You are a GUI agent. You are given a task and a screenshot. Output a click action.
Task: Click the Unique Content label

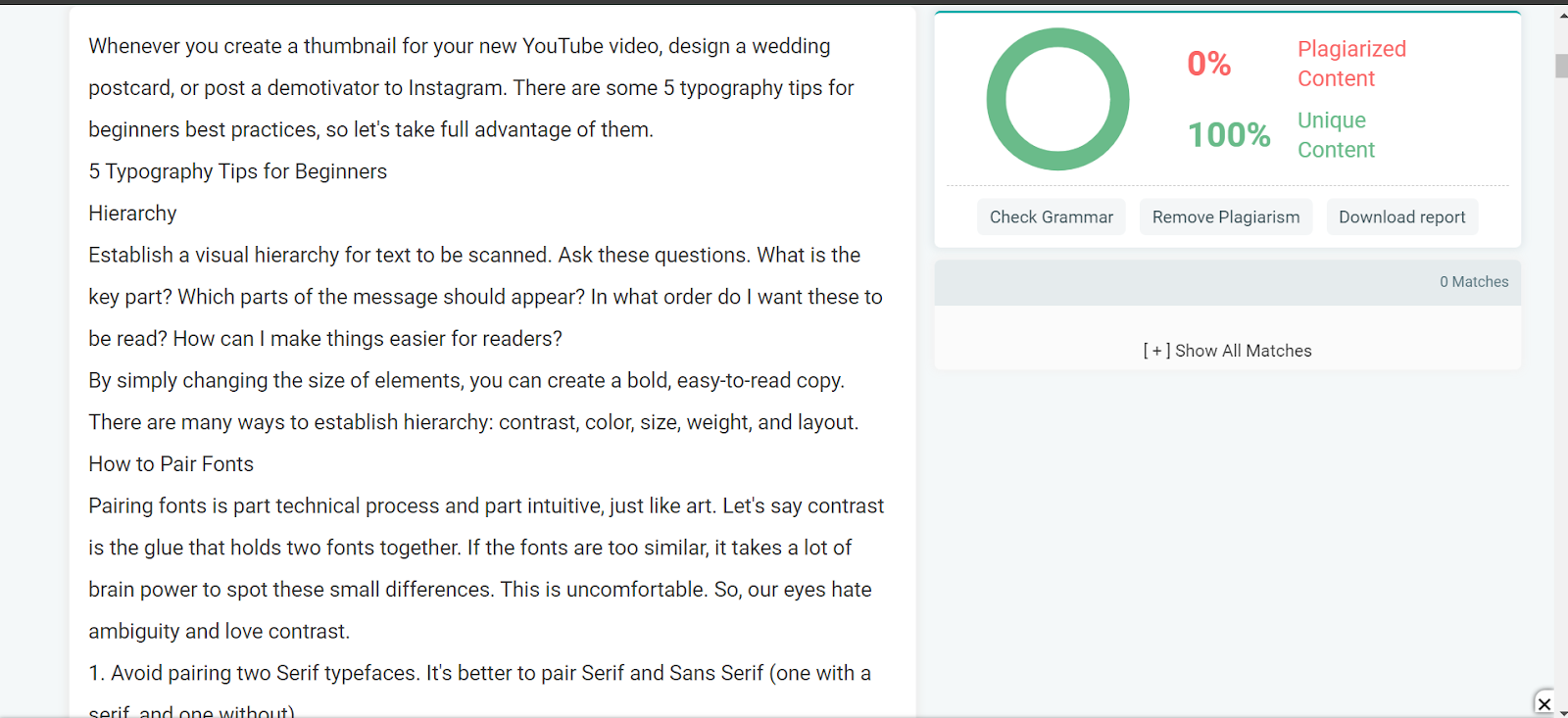(x=1336, y=135)
